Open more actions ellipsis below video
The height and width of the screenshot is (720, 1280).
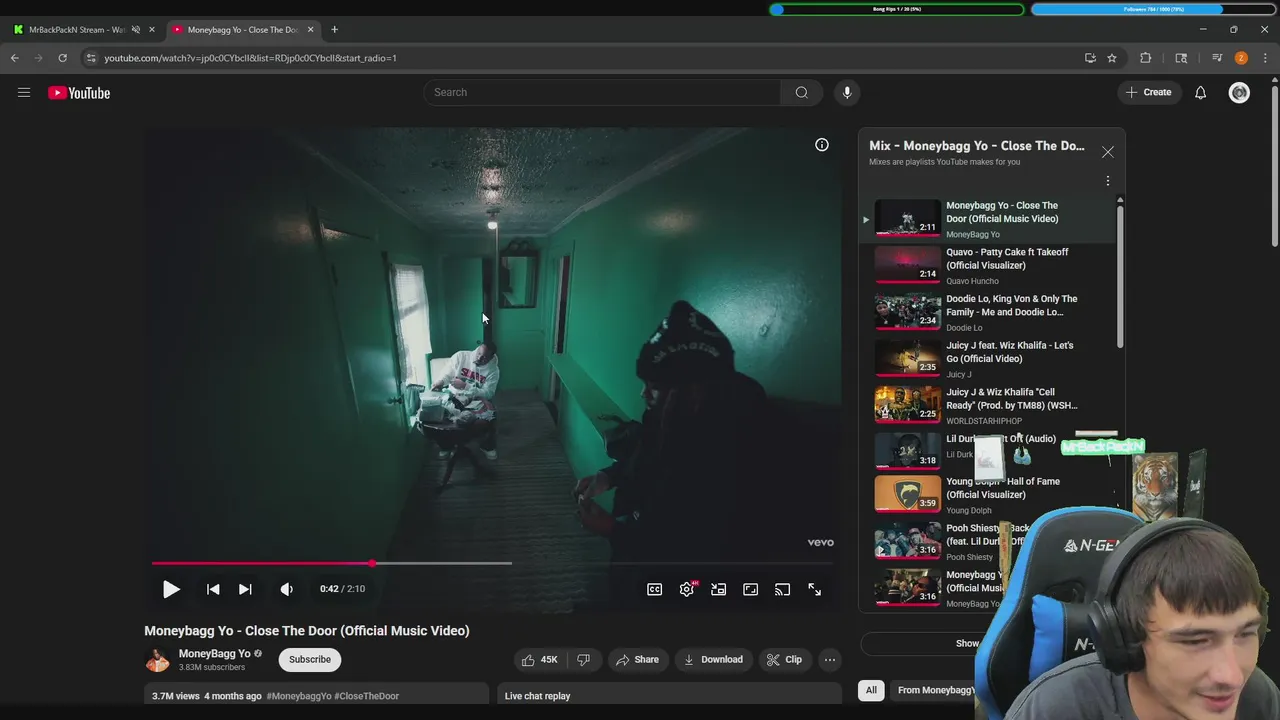[829, 660]
